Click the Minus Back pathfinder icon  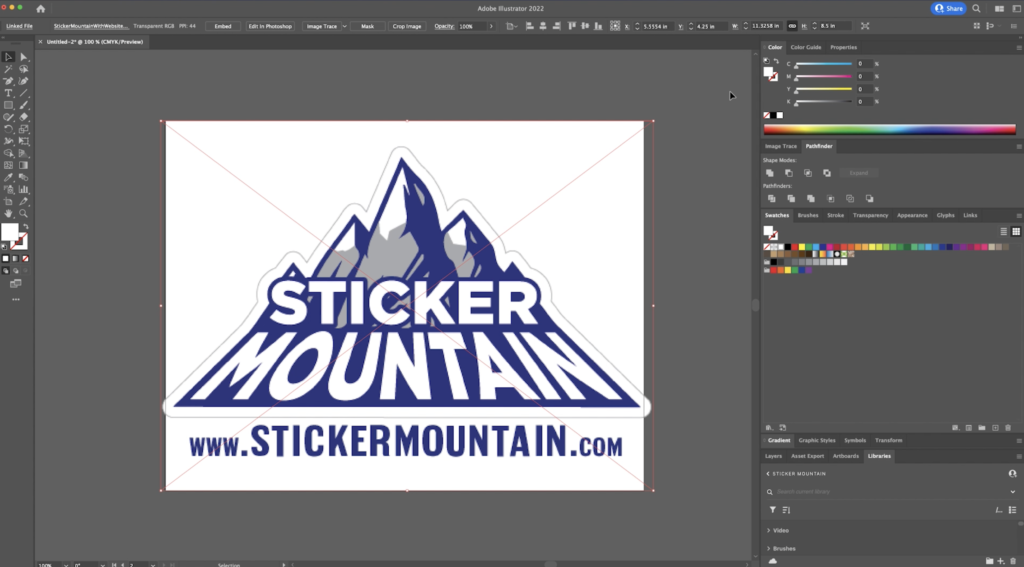pyautogui.click(x=869, y=199)
